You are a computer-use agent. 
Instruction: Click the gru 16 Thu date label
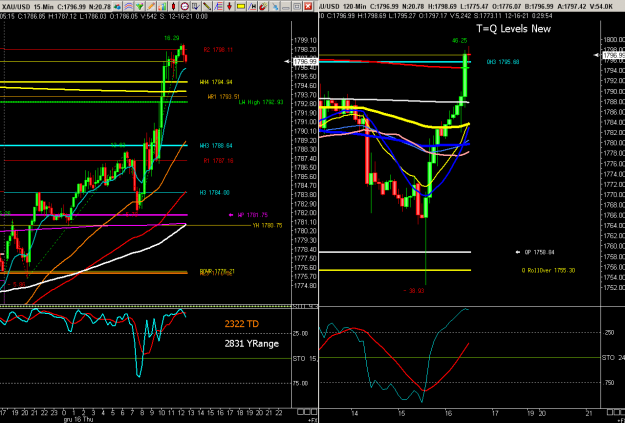[x=77, y=420]
